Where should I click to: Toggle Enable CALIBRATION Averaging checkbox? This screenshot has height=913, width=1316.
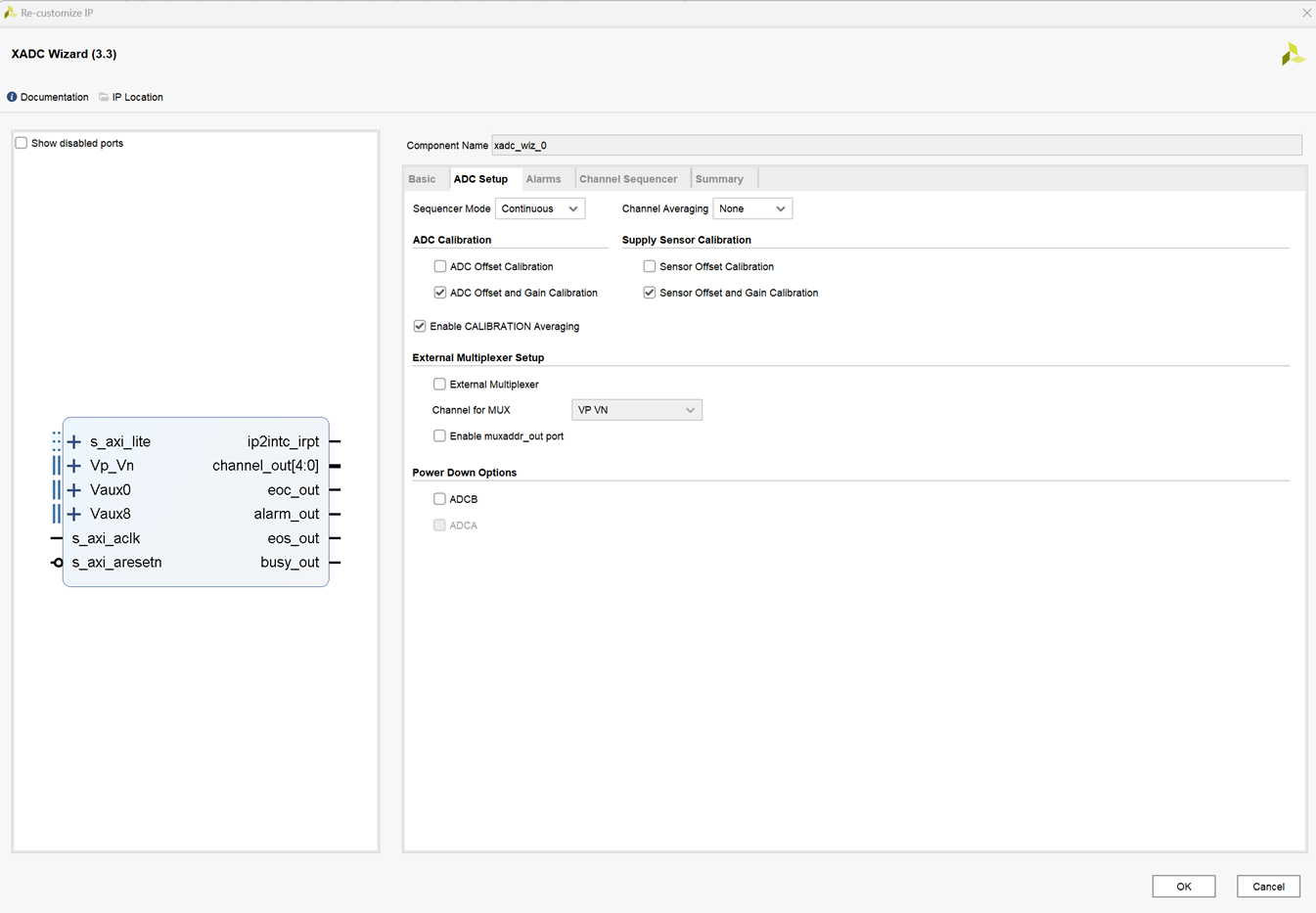pos(420,326)
